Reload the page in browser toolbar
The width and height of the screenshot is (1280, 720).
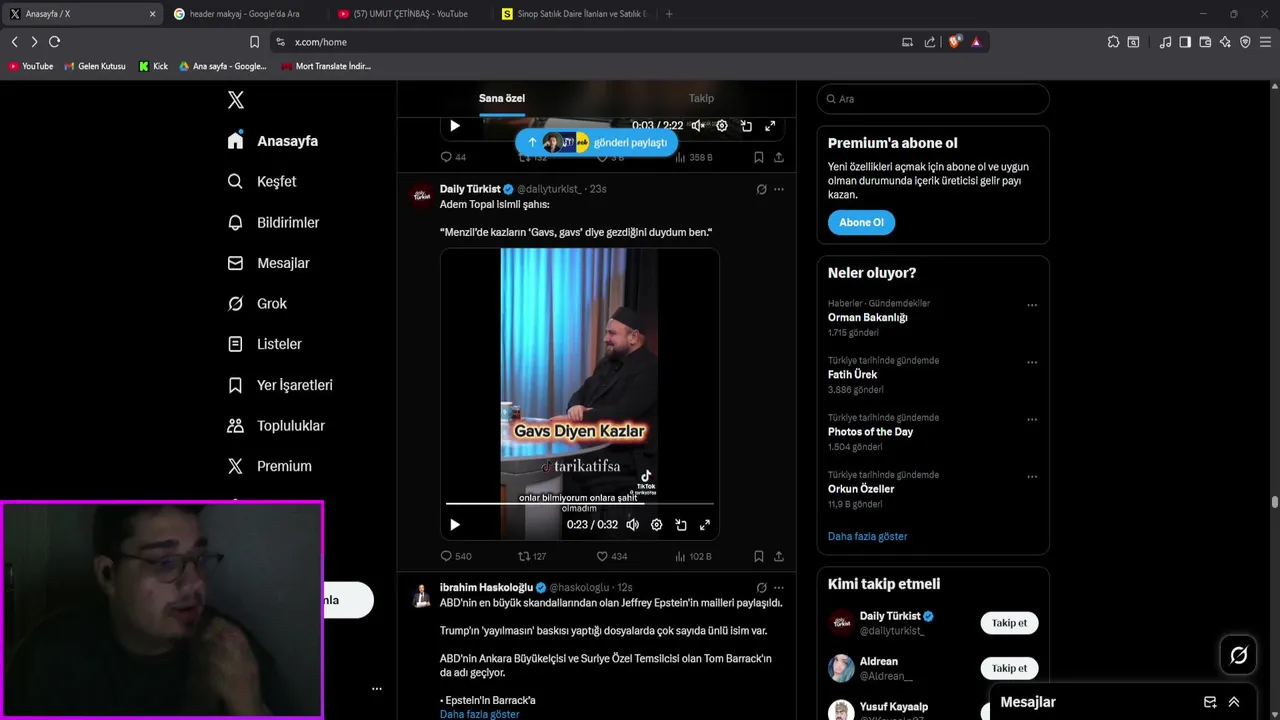coord(54,42)
